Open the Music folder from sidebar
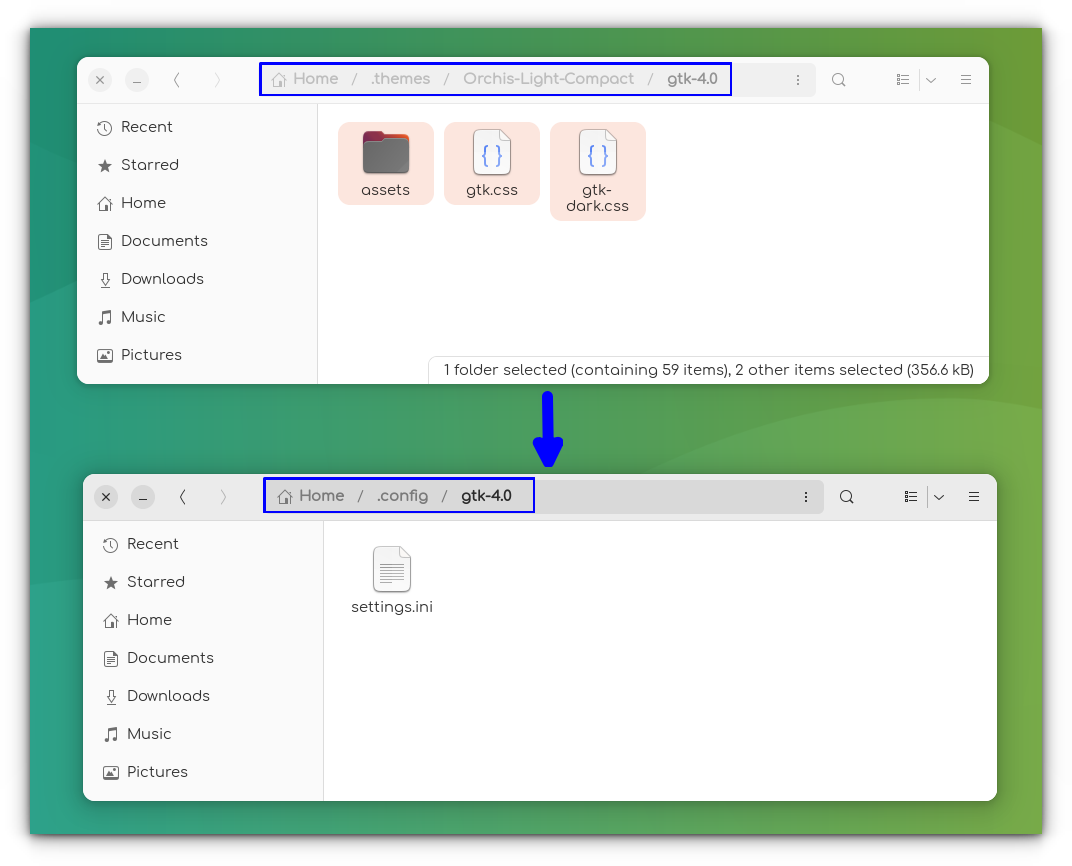The height and width of the screenshot is (866, 1072). click(x=141, y=317)
